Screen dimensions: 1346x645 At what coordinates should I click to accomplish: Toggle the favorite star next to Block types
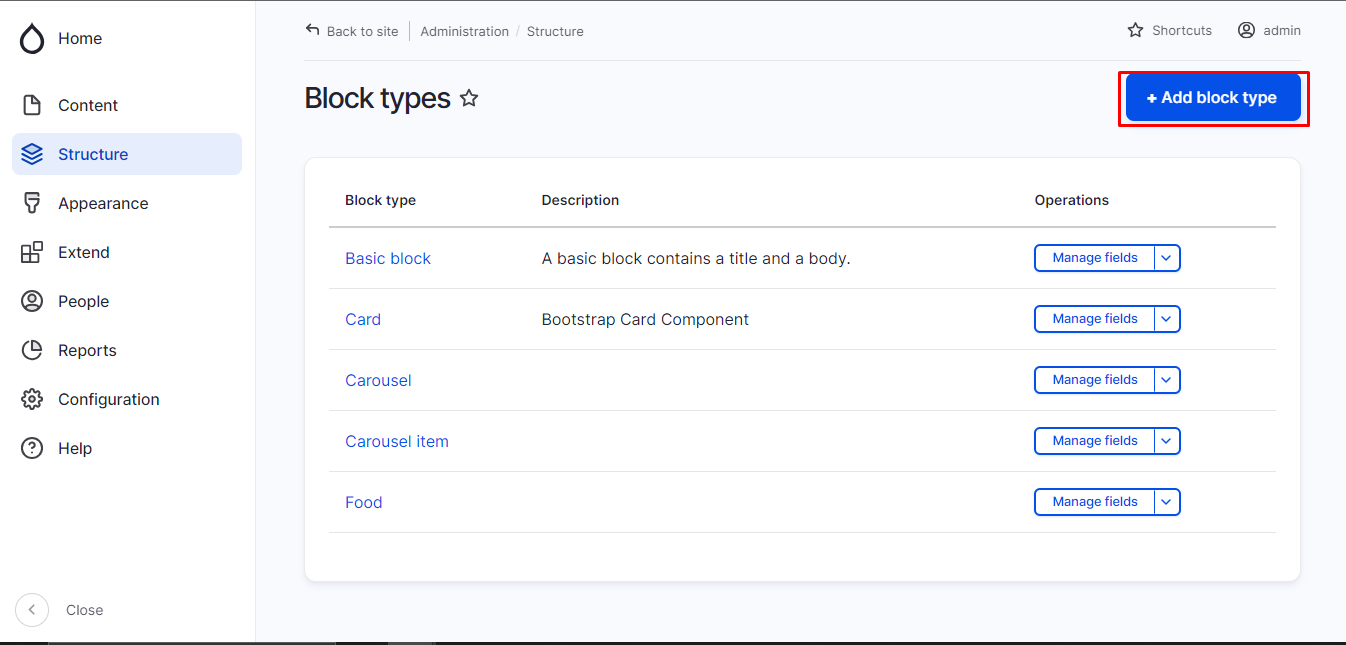pos(468,98)
